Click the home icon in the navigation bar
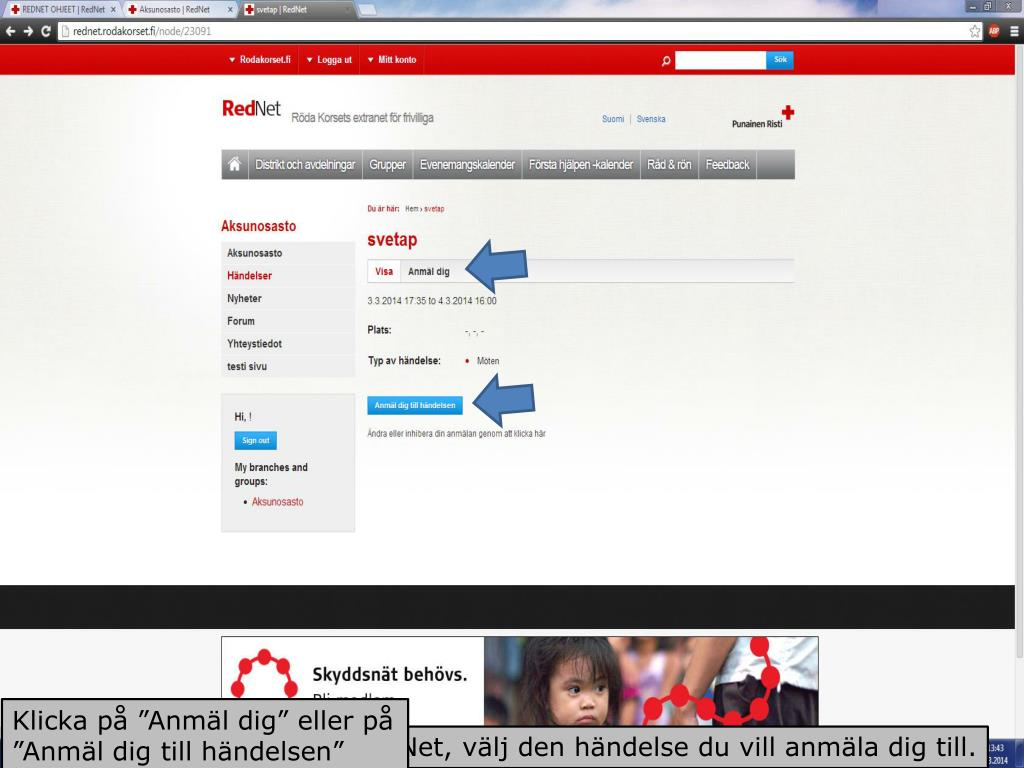The height and width of the screenshot is (768, 1024). [x=234, y=165]
